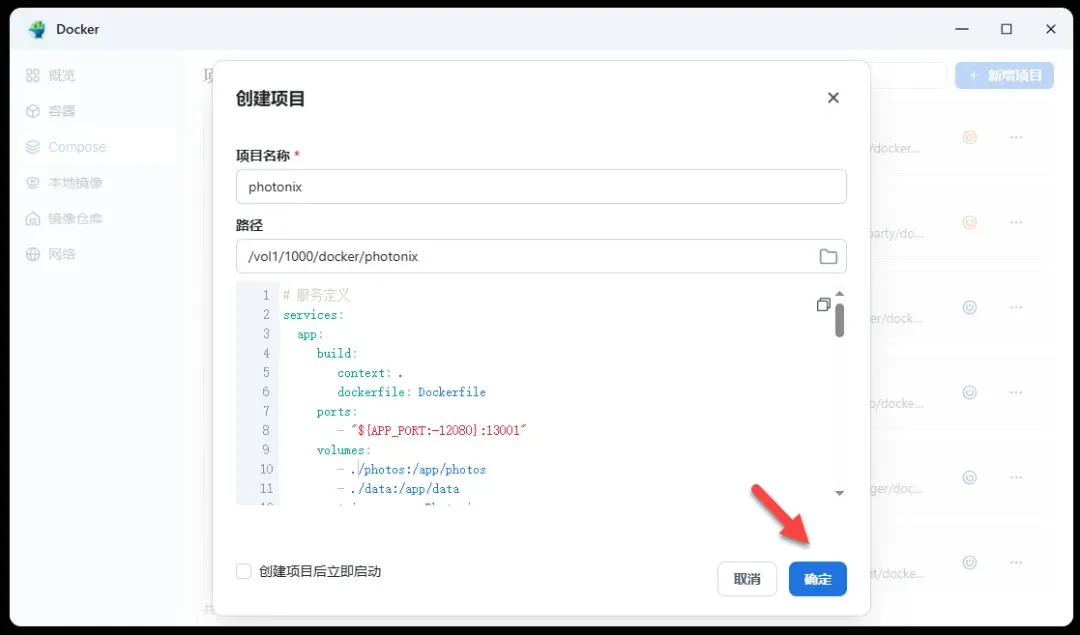The height and width of the screenshot is (635, 1080).
Task: Click the scroll down arrow in code editor
Action: pos(840,493)
